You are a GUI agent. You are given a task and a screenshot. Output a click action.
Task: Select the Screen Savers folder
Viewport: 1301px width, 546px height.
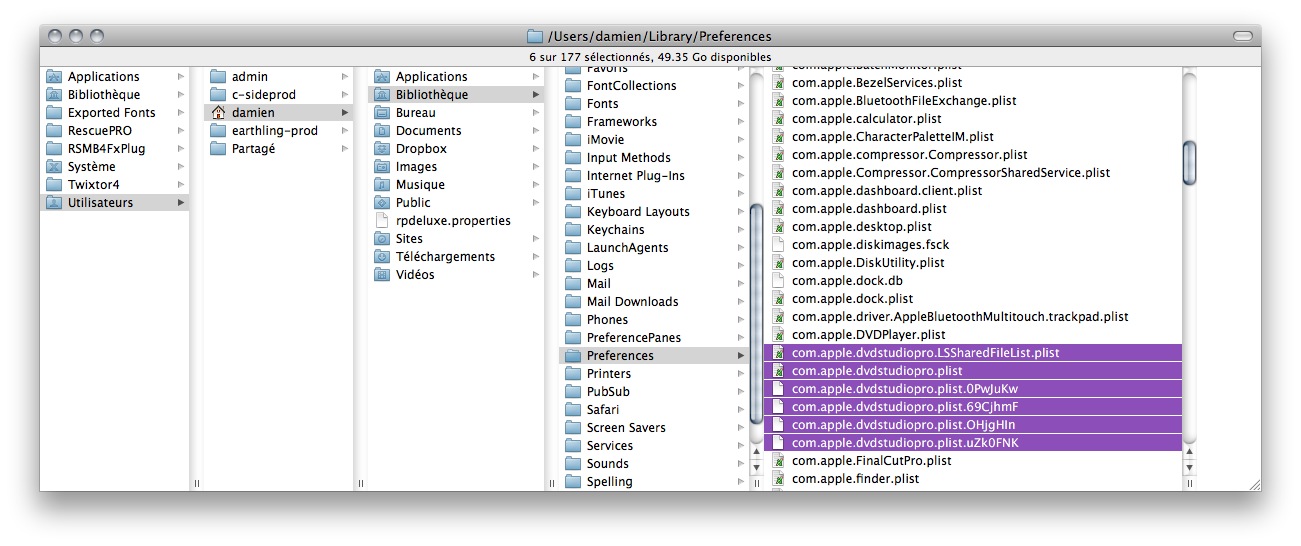pos(625,428)
